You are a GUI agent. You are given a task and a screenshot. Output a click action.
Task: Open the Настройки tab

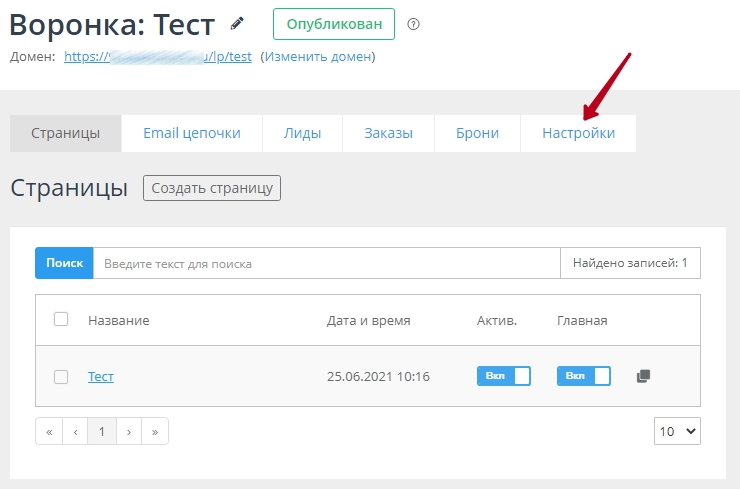coord(578,134)
